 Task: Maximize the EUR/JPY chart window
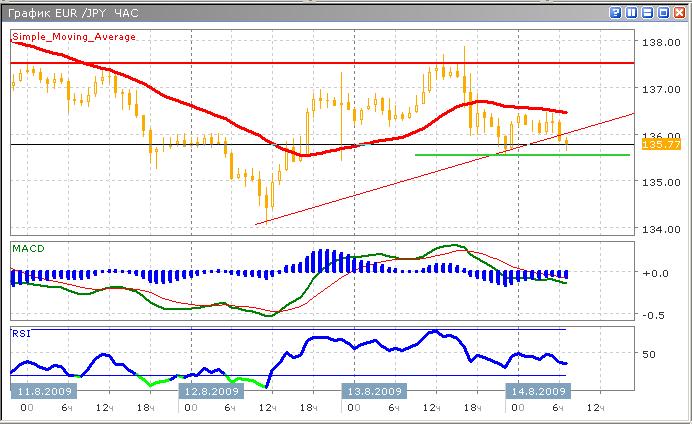pyautogui.click(x=662, y=13)
